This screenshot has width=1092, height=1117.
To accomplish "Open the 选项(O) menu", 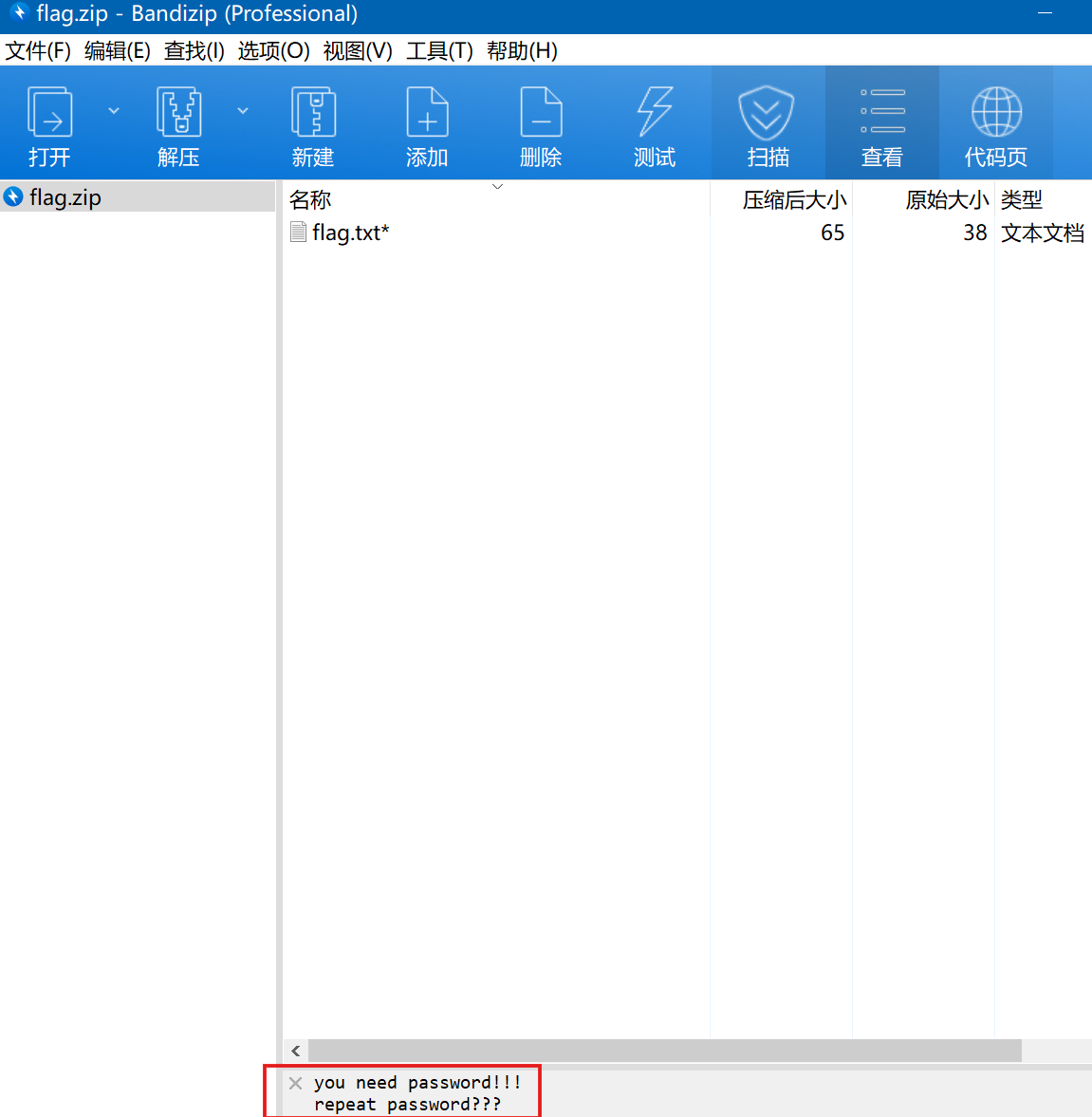I will point(273,51).
